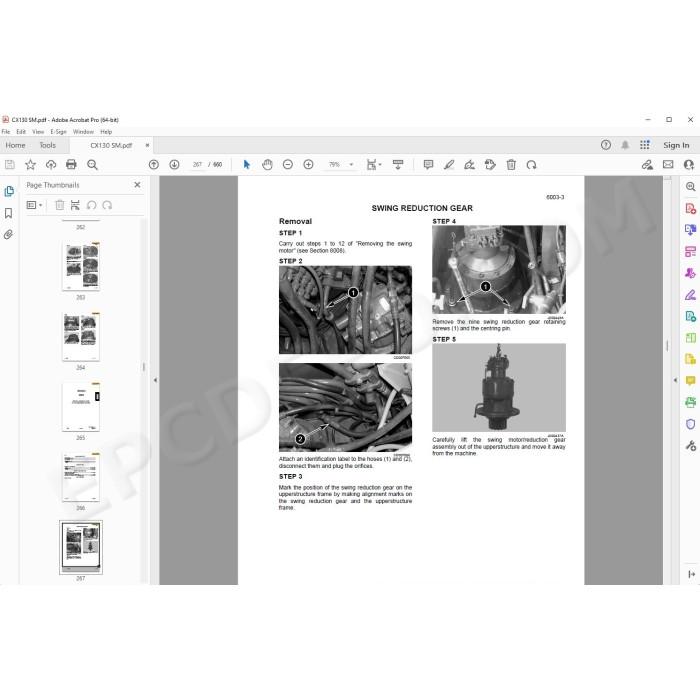
Task: Click the Sign In button
Action: pyautogui.click(x=676, y=145)
